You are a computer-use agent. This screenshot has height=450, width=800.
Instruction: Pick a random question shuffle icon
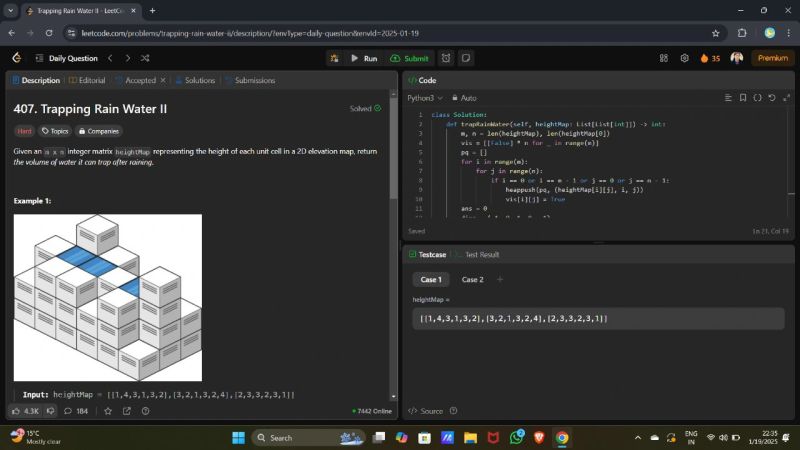coord(145,58)
